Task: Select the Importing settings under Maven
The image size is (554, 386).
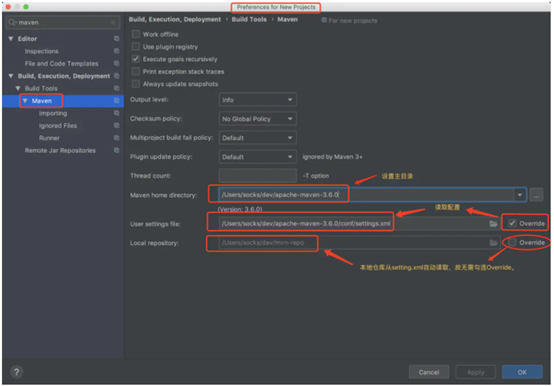Action: (x=53, y=113)
